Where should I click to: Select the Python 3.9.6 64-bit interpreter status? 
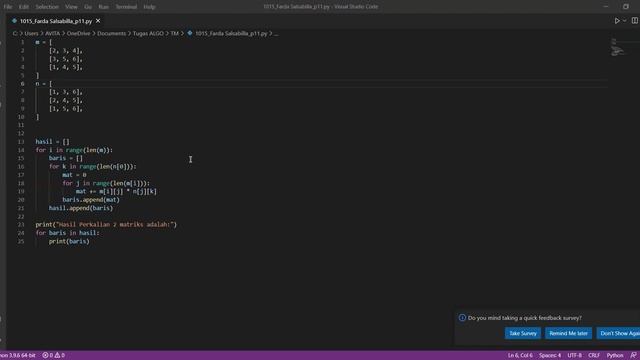(18, 355)
